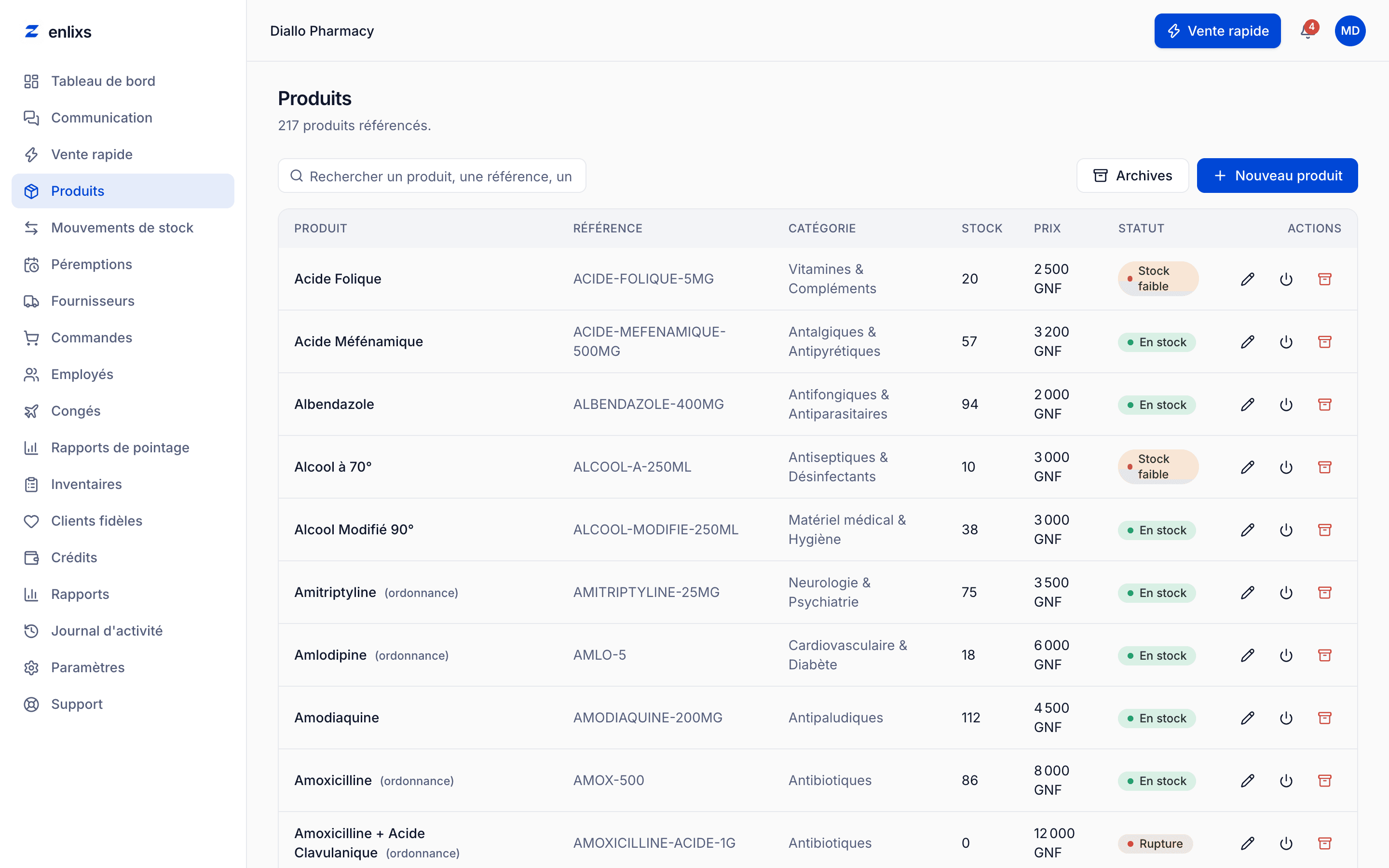
Task: Focus the product search field
Action: click(x=432, y=176)
